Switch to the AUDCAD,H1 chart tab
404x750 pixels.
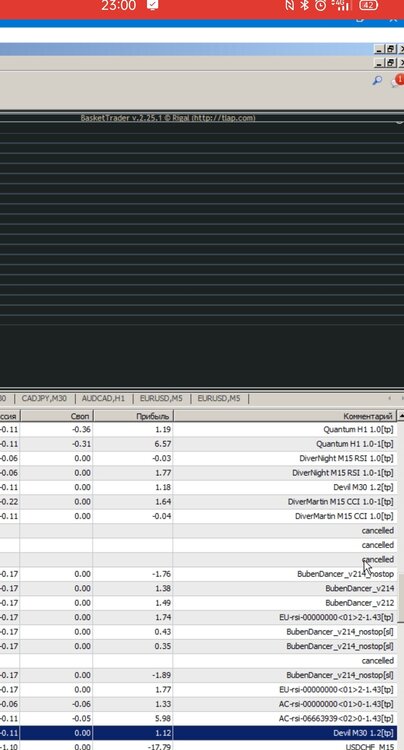tap(103, 398)
